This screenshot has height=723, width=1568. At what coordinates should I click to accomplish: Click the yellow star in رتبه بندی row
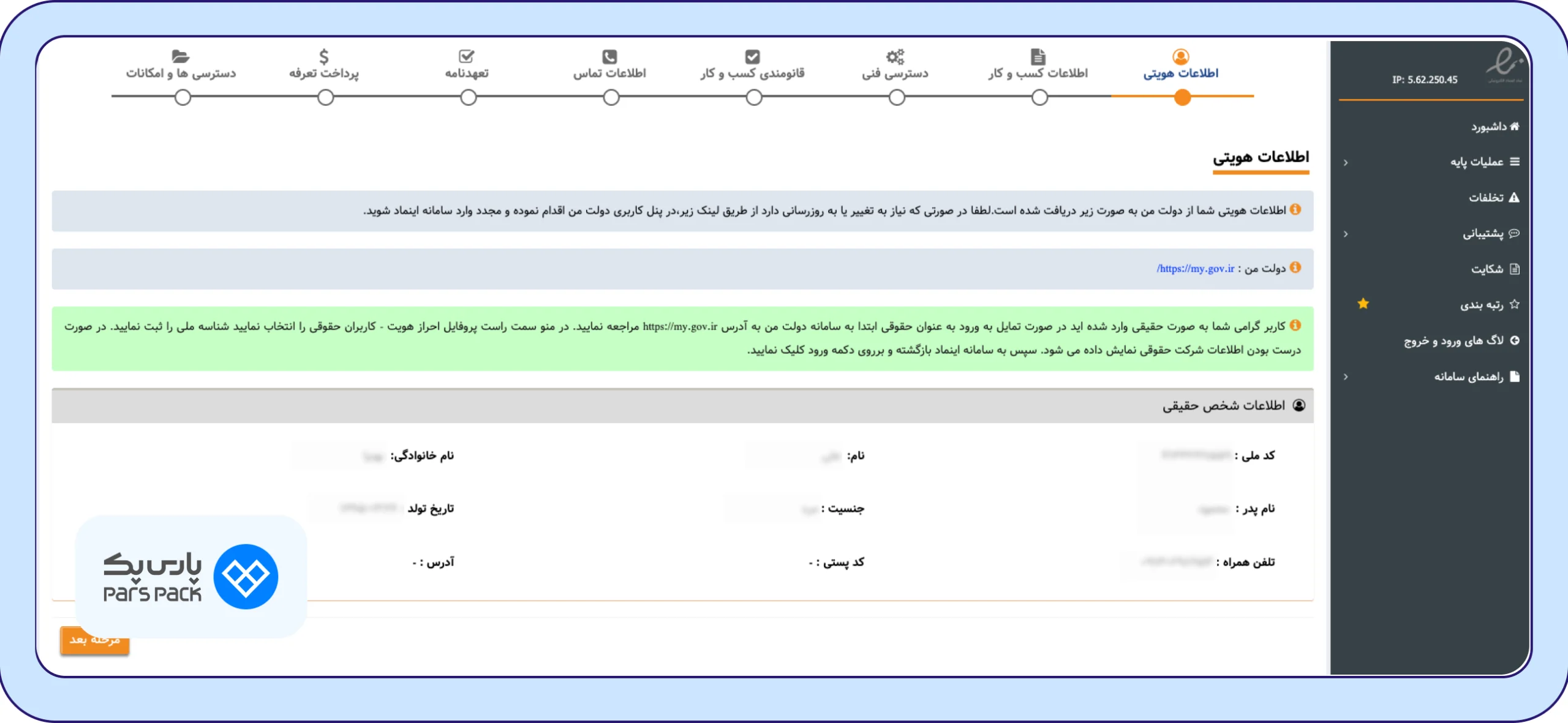[1363, 304]
